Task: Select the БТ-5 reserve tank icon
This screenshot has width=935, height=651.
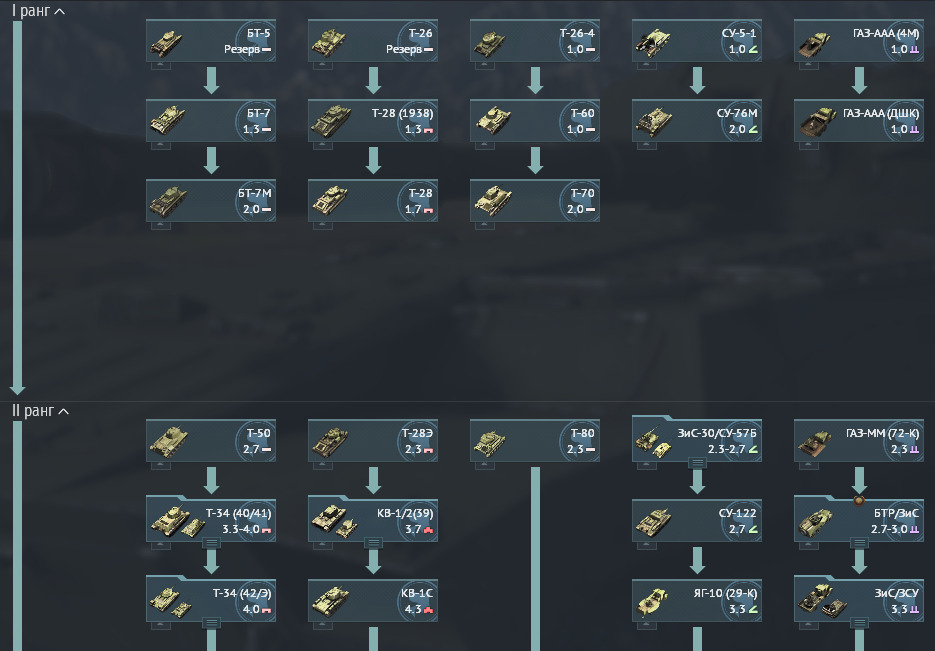Action: [x=166, y=42]
